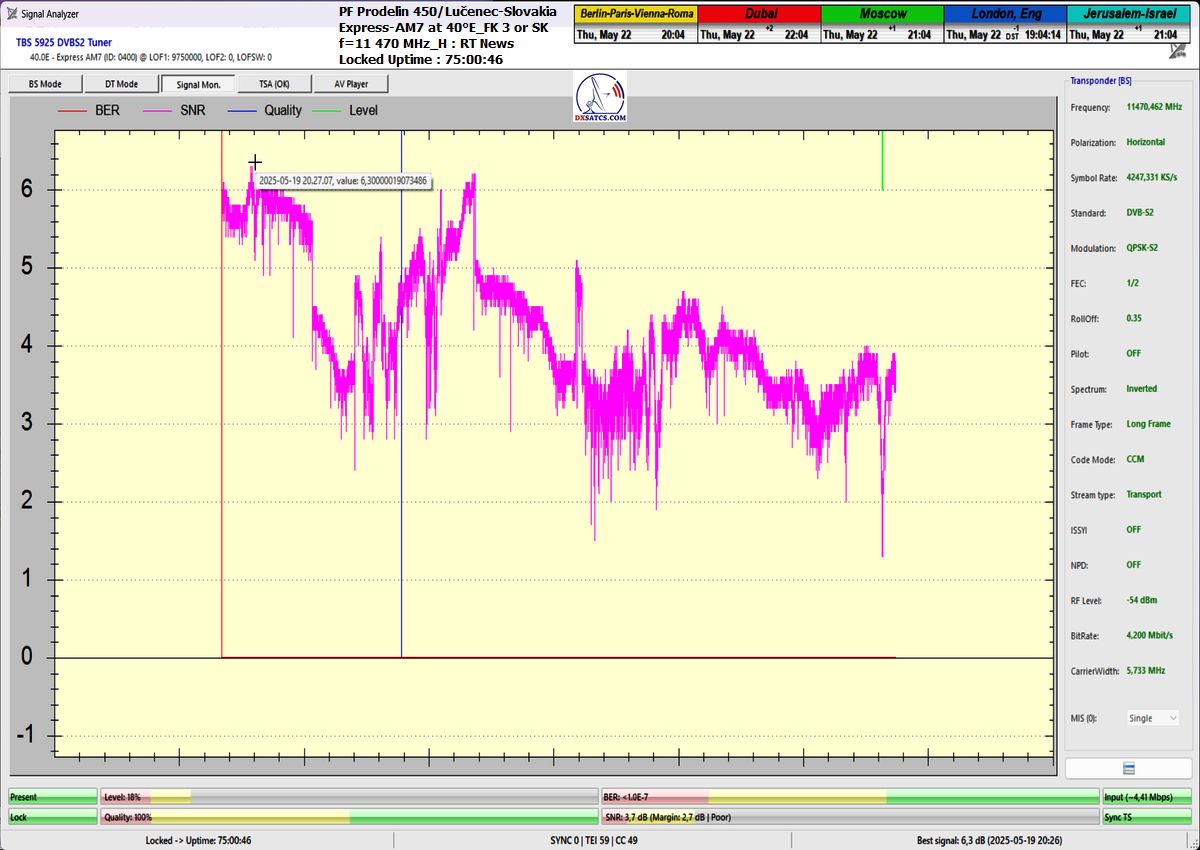Click the crosshair marker on the SNR graph
1200x850 pixels.
click(255, 162)
